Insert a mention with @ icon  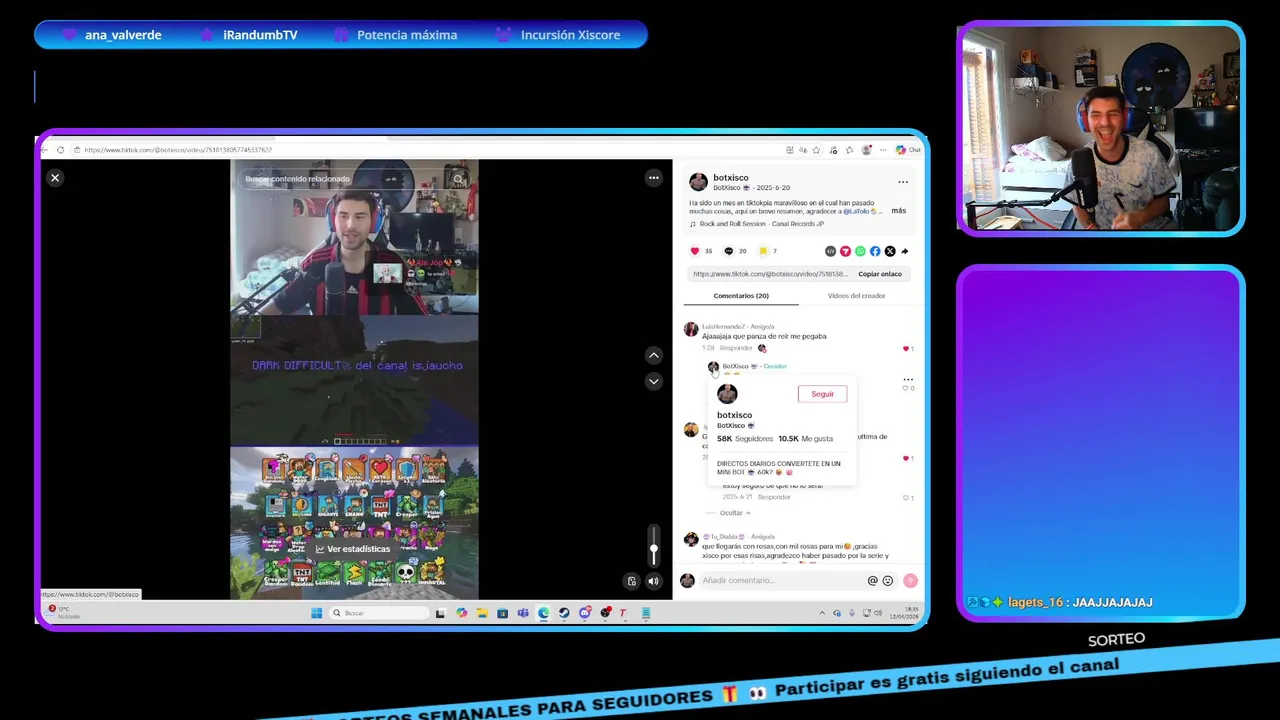coord(873,581)
